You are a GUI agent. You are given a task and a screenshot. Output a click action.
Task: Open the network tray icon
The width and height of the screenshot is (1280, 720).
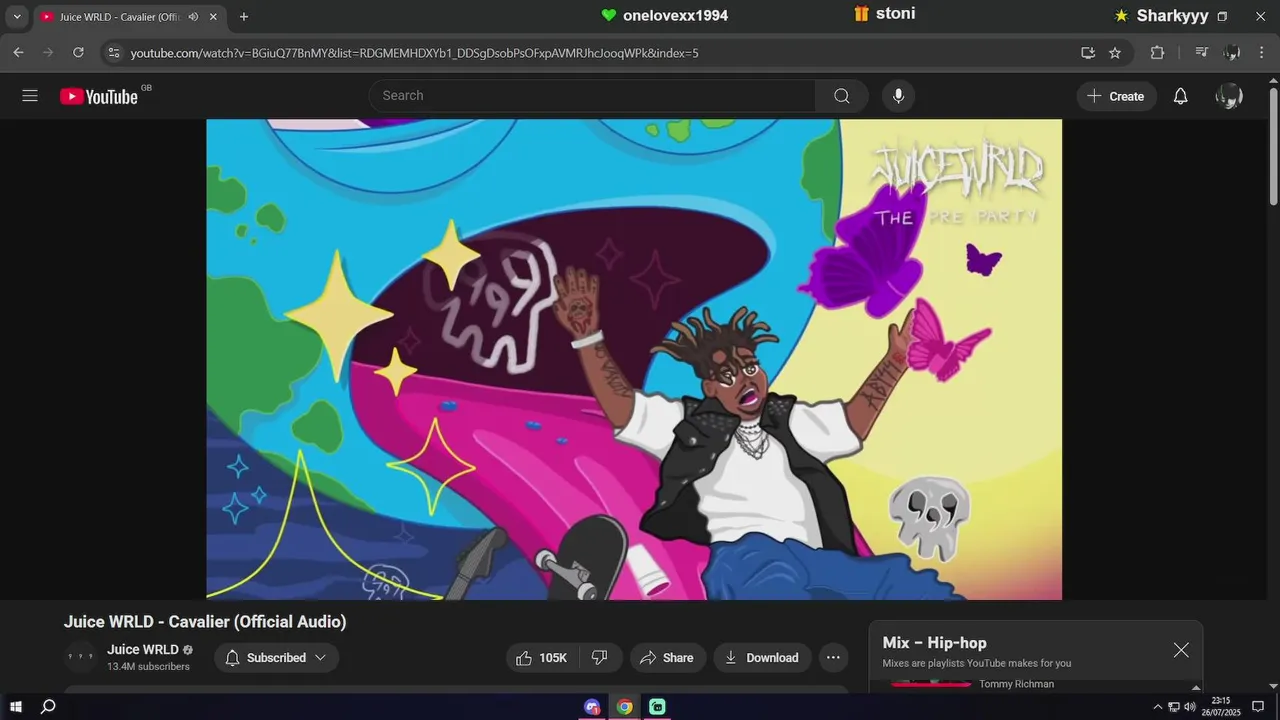pos(1174,707)
